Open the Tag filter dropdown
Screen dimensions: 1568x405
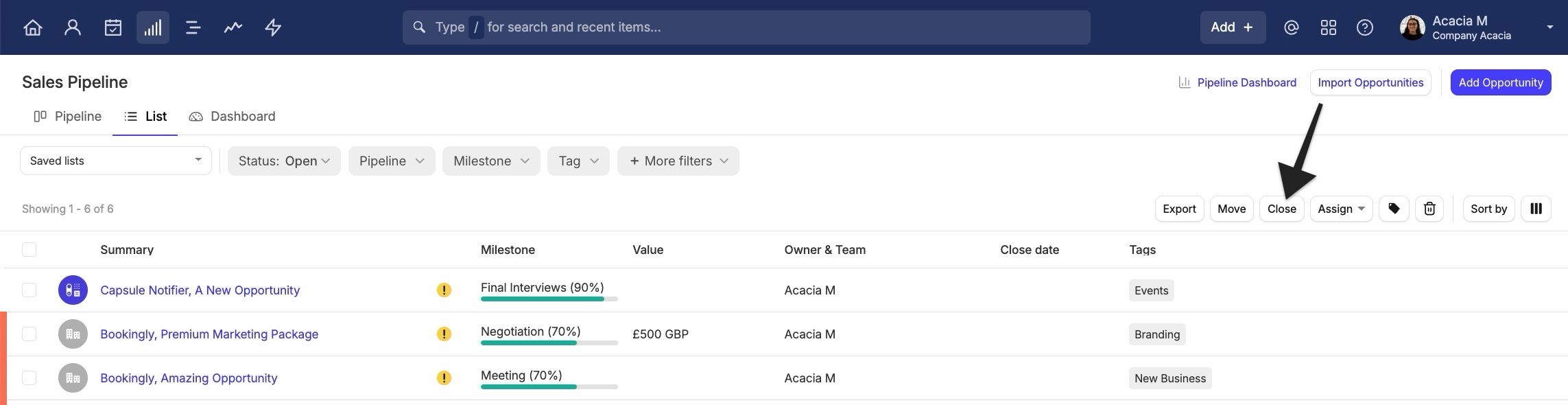[578, 161]
